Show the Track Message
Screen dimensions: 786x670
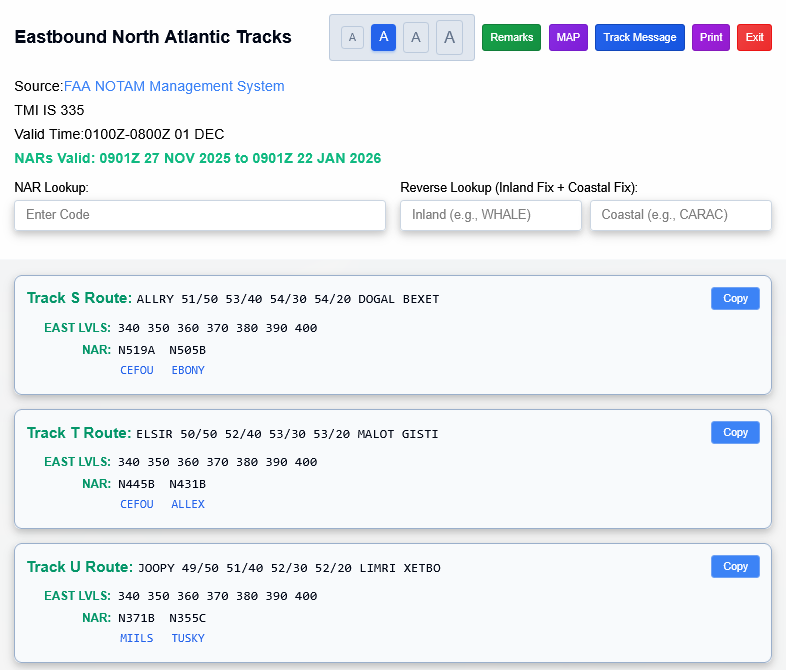[640, 38]
